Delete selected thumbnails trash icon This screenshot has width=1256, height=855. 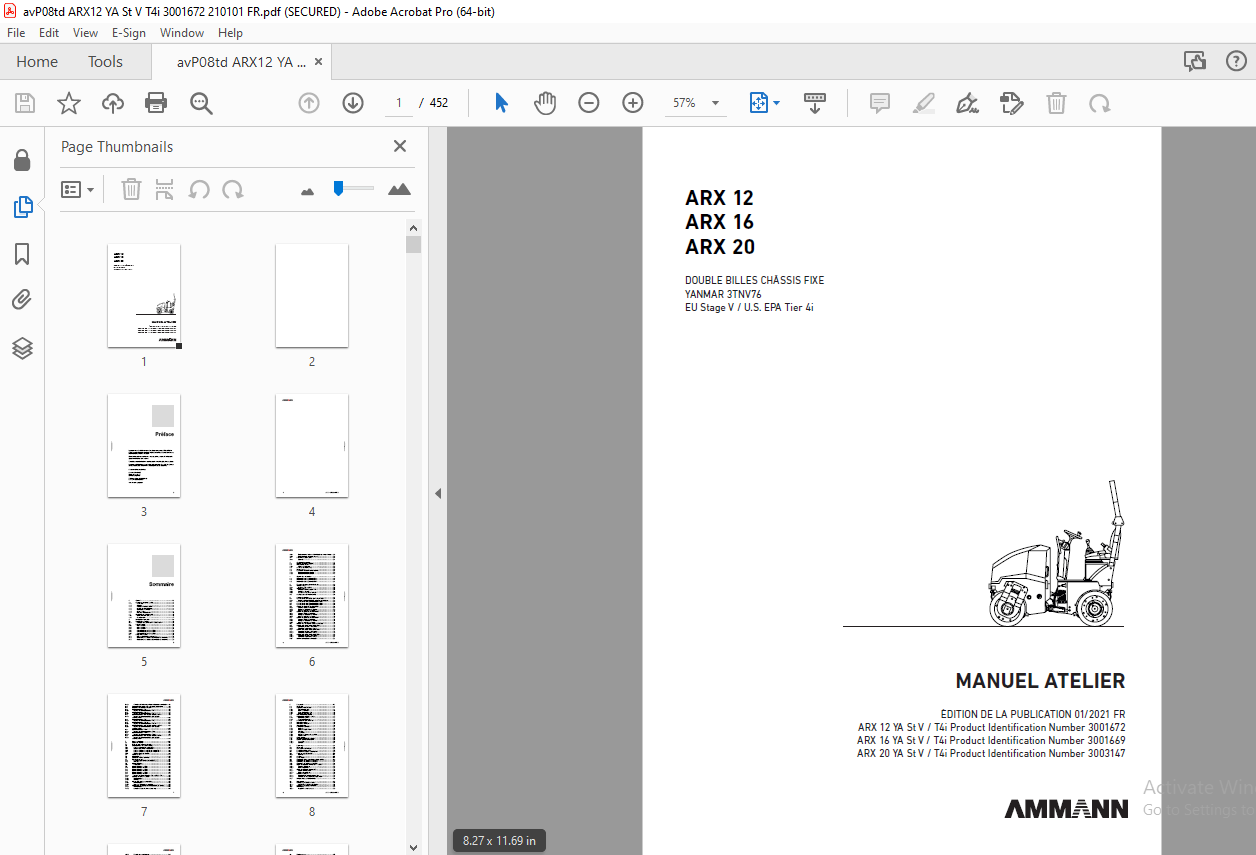tap(131, 189)
